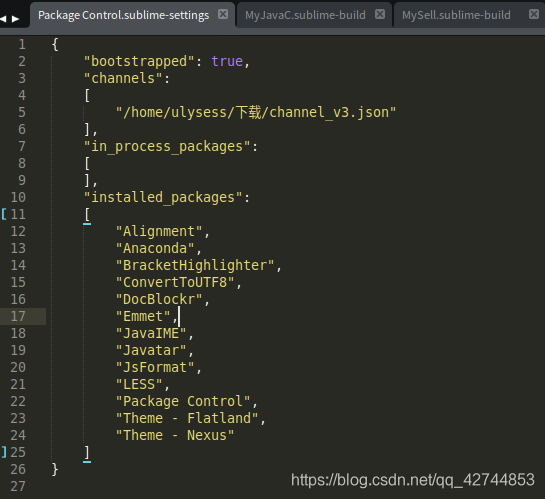Click the "installed_packages" key

163,197
